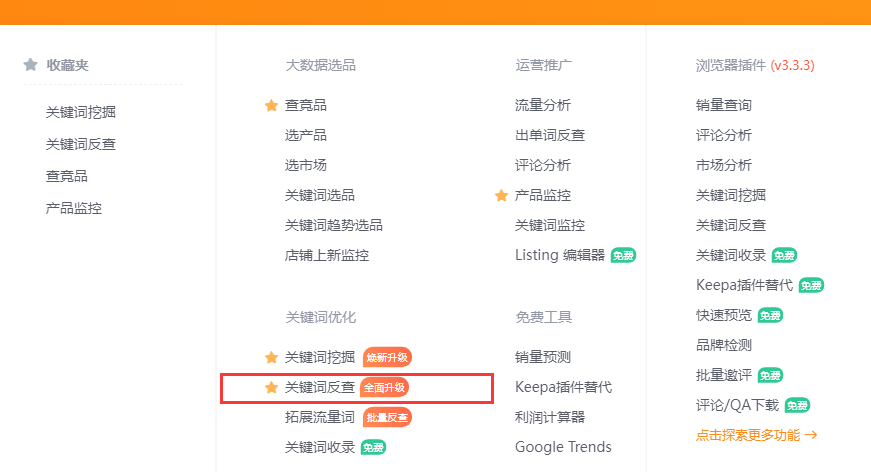
Task: Open 选市场 menu item
Action: click(306, 165)
